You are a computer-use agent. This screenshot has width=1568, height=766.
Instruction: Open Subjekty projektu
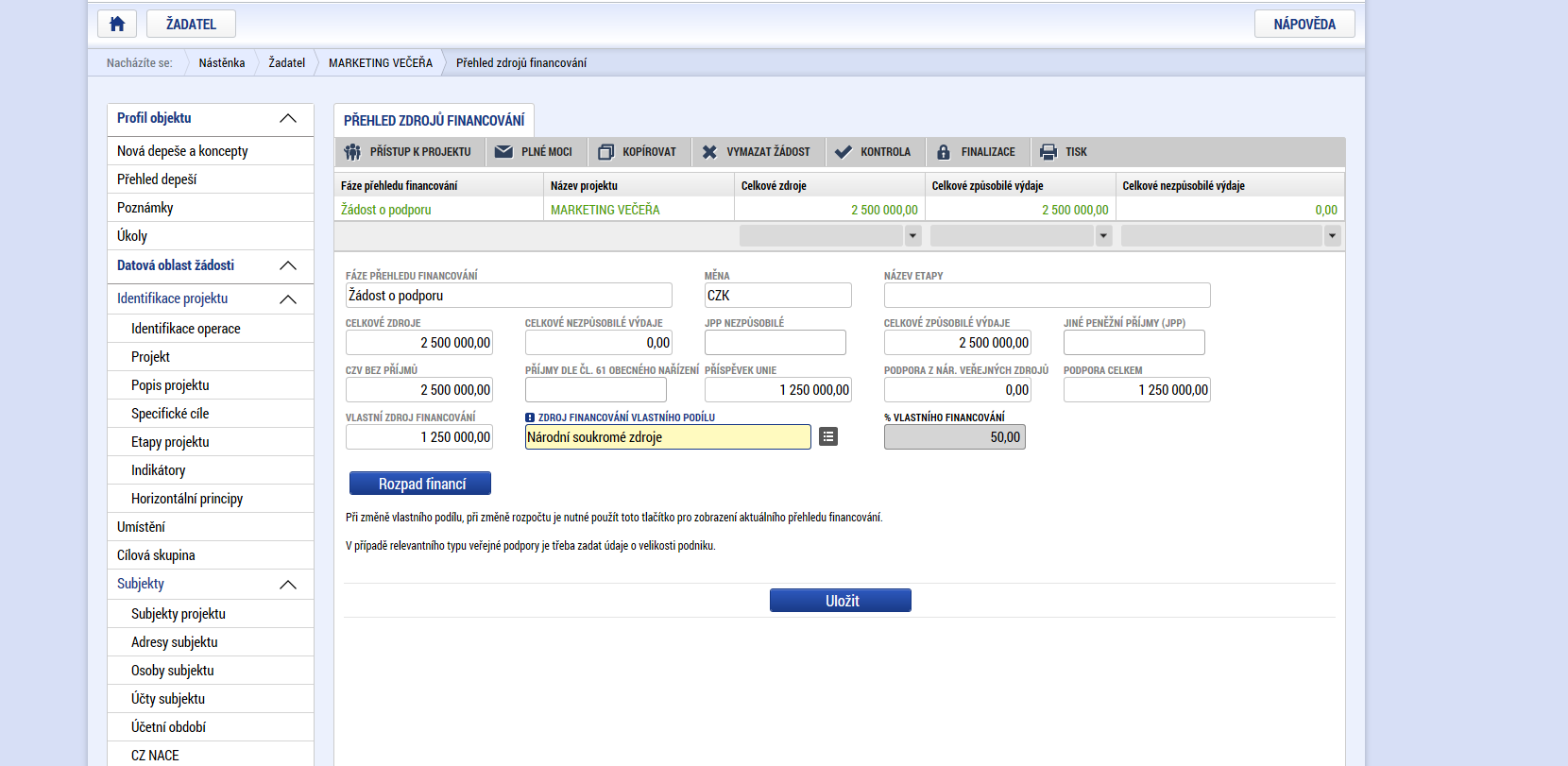tap(211, 614)
